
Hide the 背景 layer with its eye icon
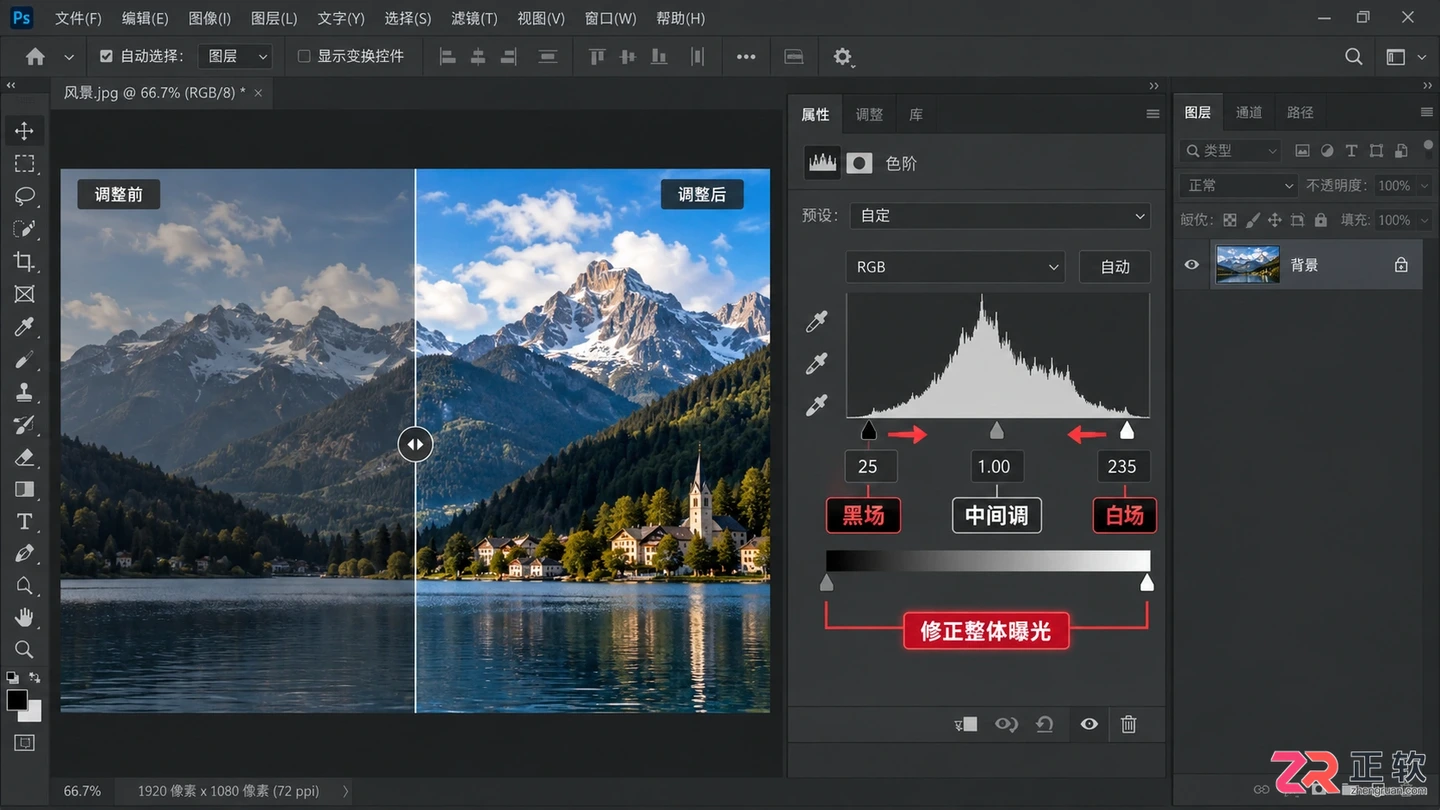coord(1191,265)
